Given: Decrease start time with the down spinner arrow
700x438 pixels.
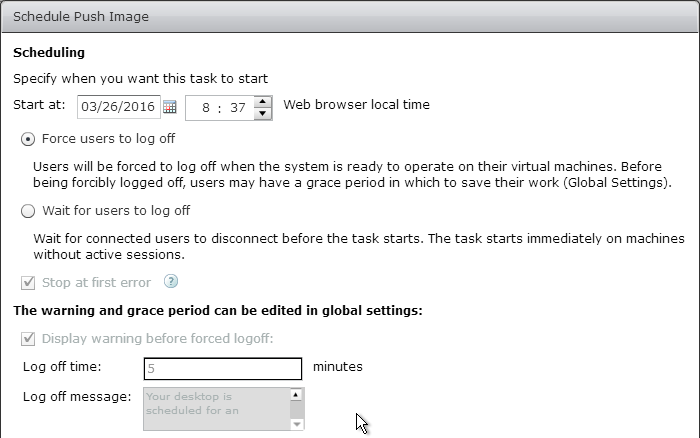Looking at the screenshot, I should [x=263, y=113].
